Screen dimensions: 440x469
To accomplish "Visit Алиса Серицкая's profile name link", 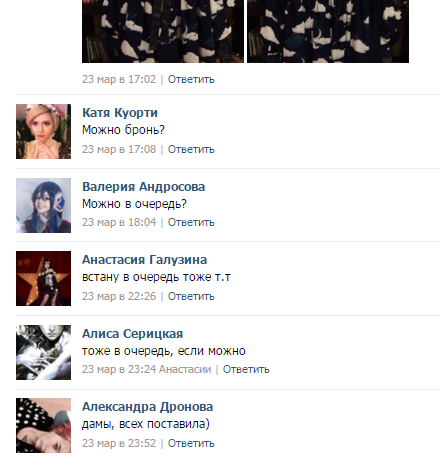I will (132, 334).
